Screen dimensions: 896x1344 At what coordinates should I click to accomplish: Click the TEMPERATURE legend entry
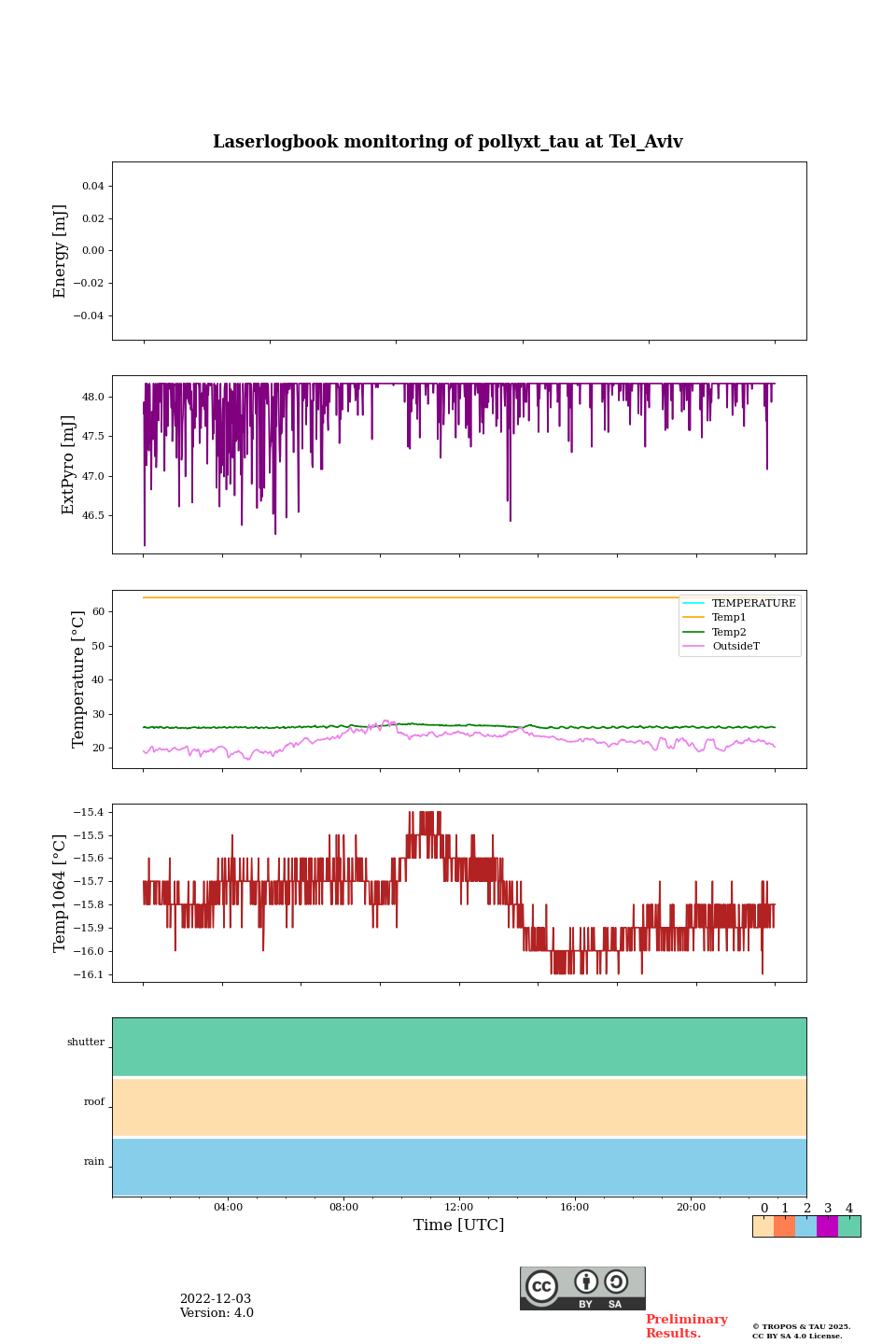(739, 603)
